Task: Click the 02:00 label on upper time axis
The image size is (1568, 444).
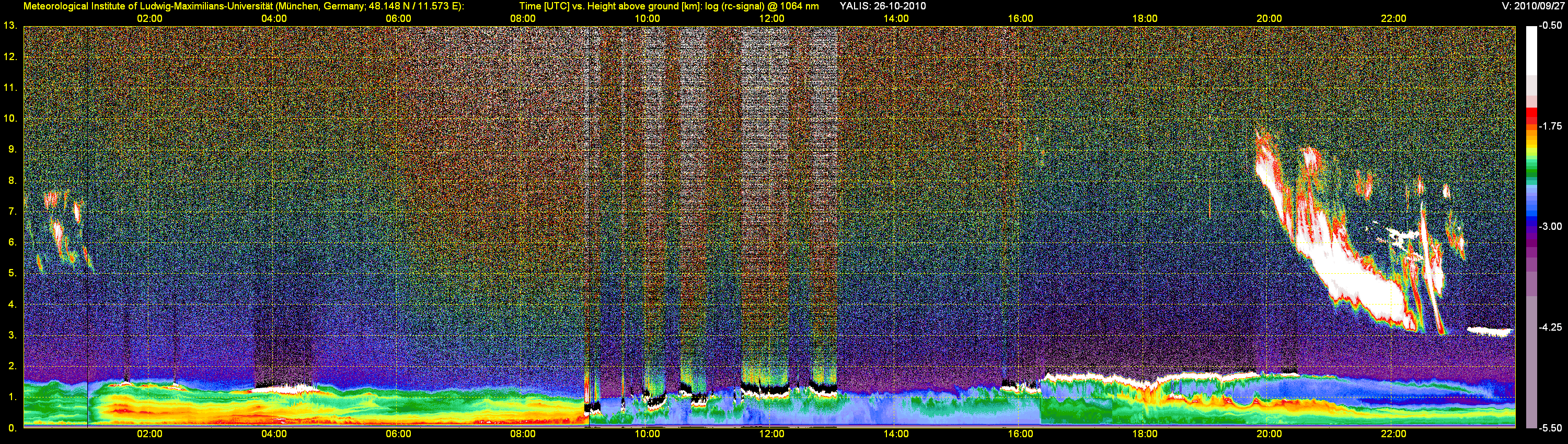Action: pos(149,18)
